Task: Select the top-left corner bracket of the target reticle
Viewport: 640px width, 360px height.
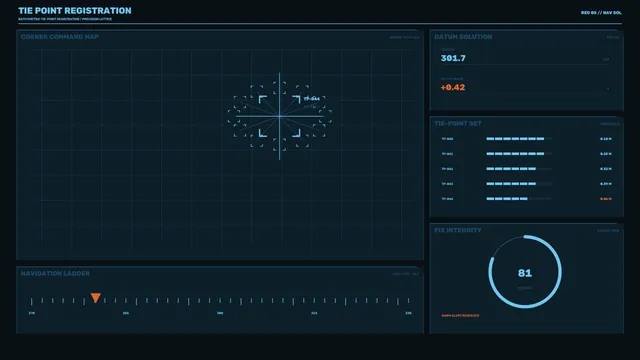Action: 262,99
